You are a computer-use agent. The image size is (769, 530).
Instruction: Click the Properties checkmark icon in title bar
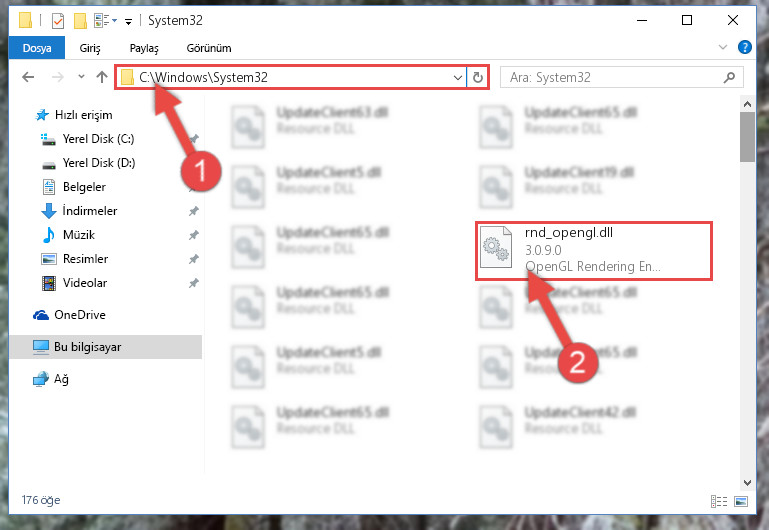[x=58, y=21]
